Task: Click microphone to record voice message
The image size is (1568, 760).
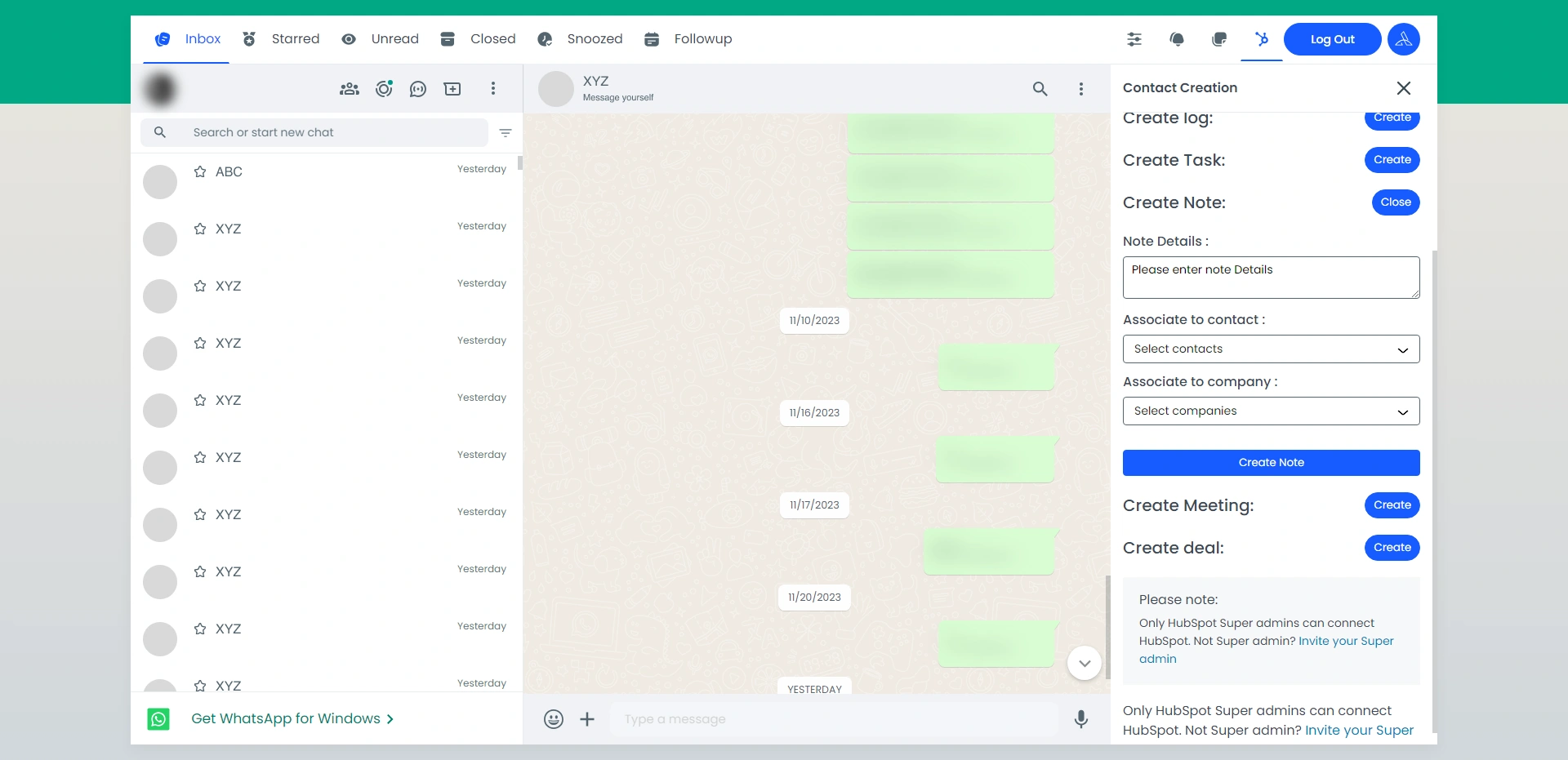Action: pos(1080,719)
